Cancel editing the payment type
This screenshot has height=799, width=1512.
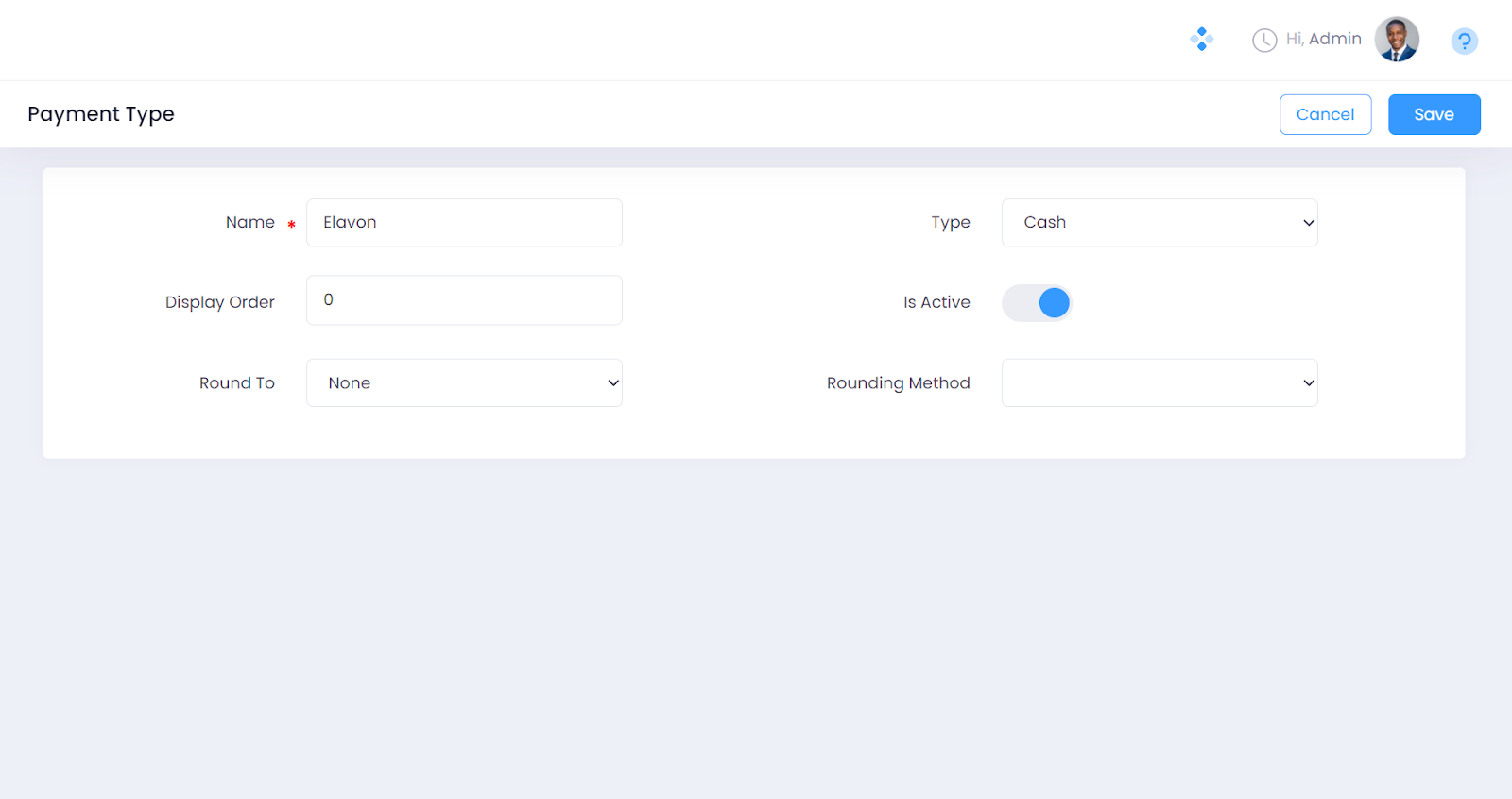tap(1325, 114)
